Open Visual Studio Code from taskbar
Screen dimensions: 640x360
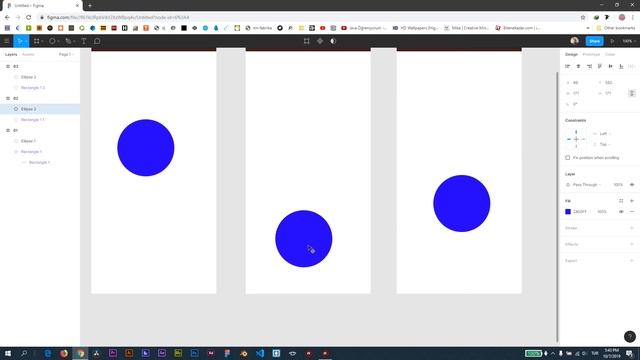[x=260, y=353]
